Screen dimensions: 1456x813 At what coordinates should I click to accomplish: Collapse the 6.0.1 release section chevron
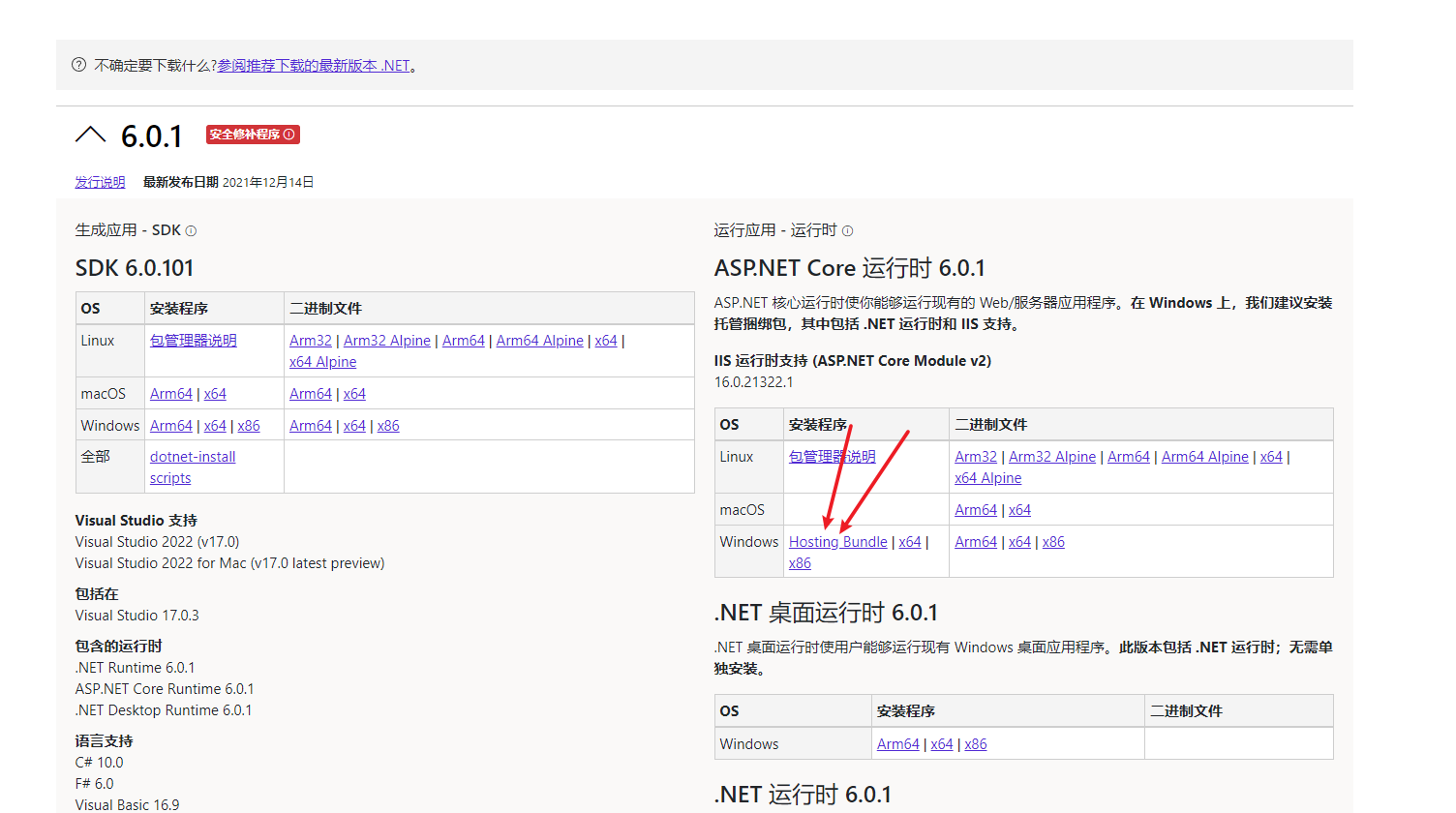click(90, 135)
